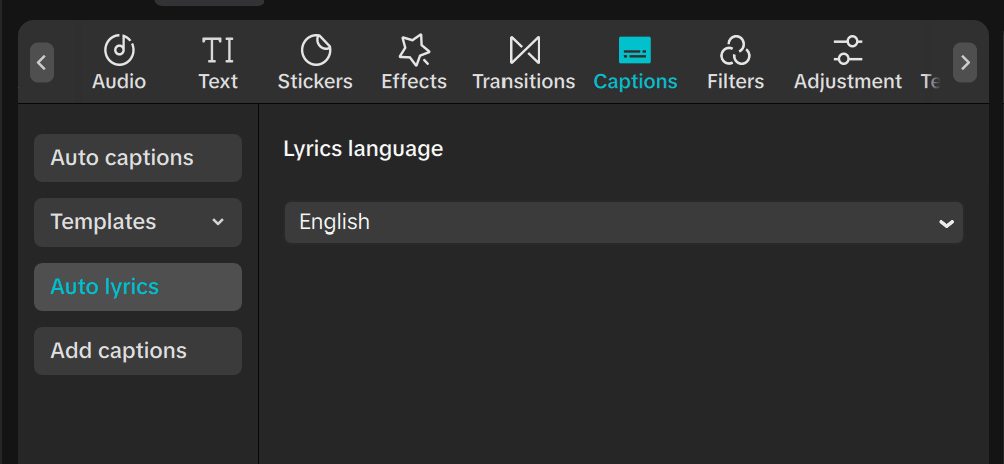
Task: Select the Captions icon
Action: click(635, 51)
